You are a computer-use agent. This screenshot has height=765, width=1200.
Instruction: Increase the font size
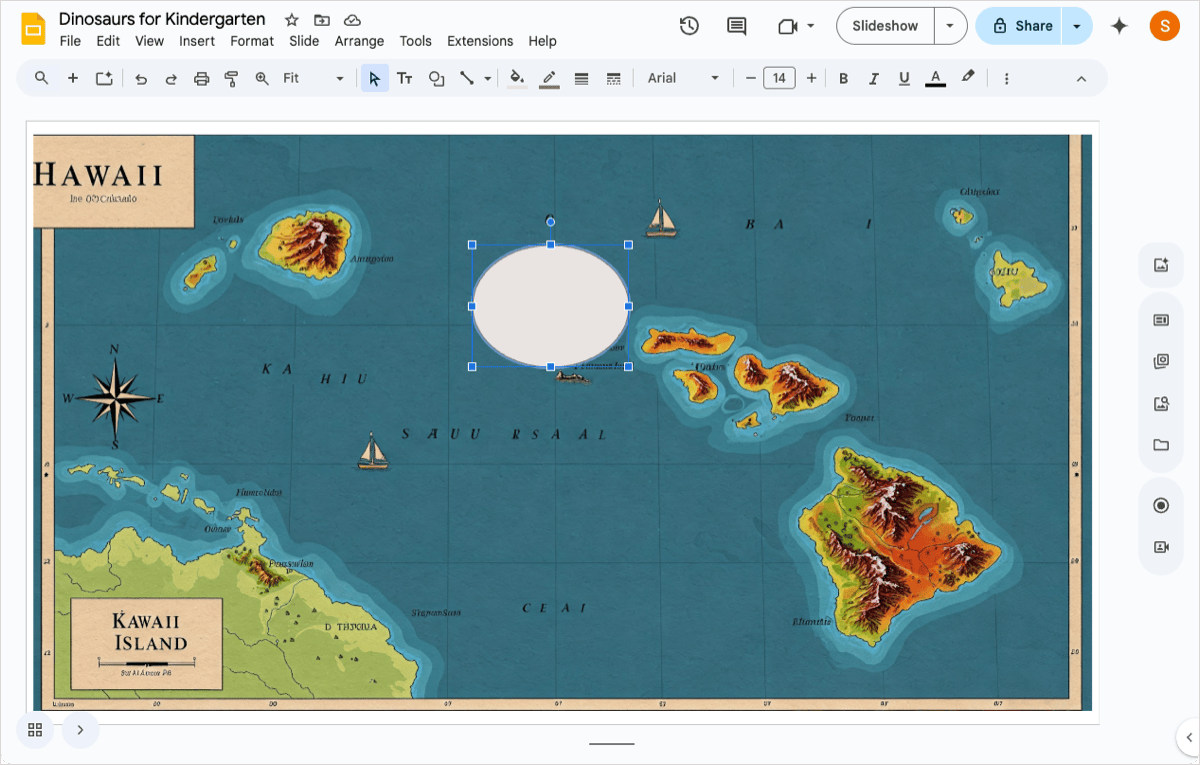click(x=811, y=78)
